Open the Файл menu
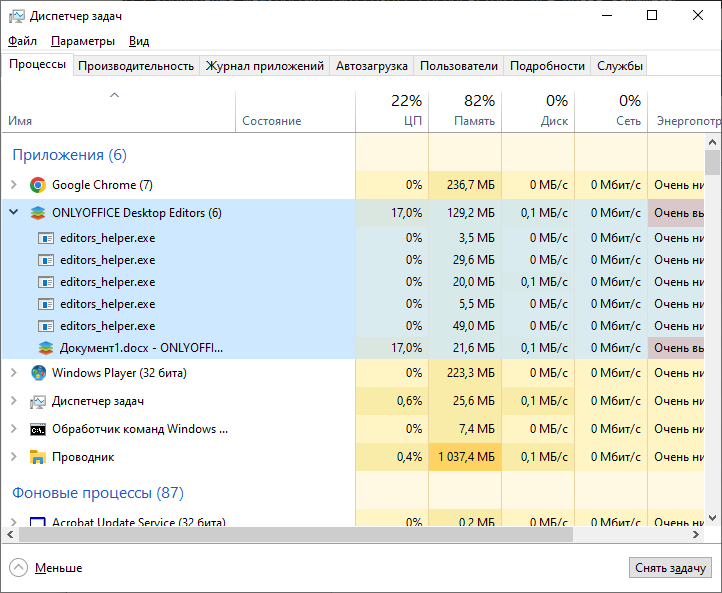Viewport: 722px width, 593px height. tap(22, 41)
